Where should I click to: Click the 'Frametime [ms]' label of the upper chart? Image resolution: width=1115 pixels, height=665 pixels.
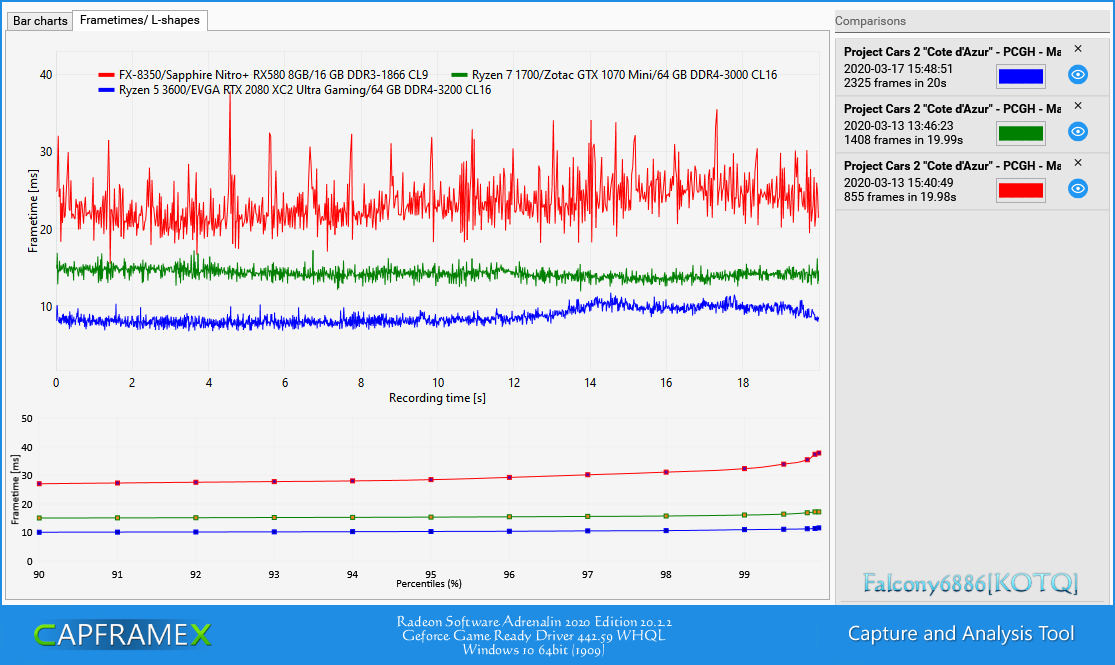[33, 211]
